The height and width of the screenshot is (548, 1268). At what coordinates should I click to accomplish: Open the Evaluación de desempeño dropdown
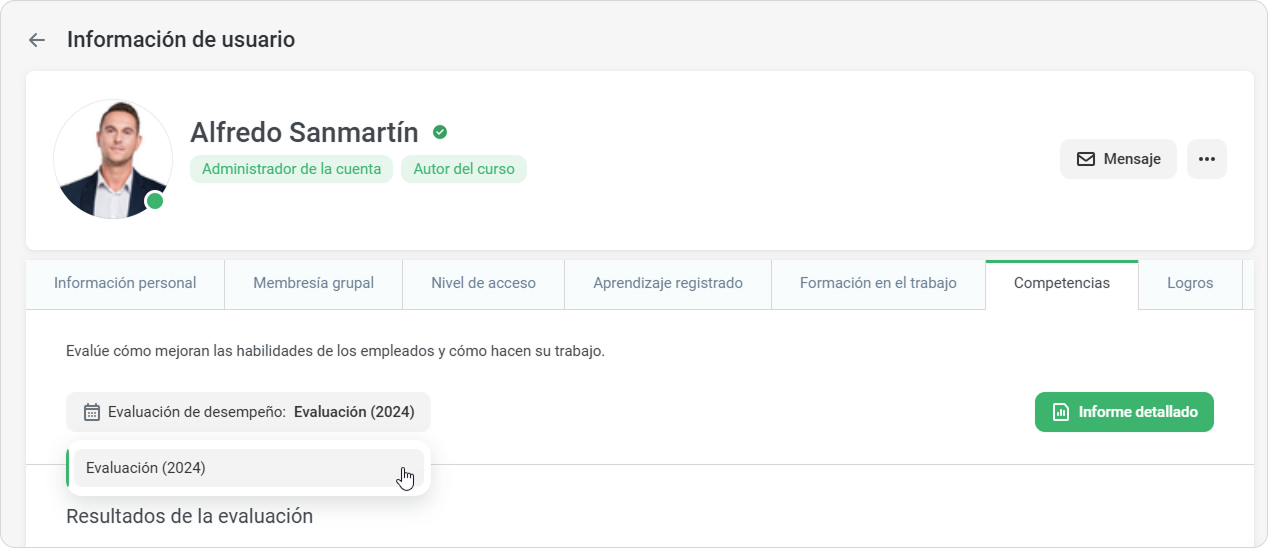tap(248, 412)
